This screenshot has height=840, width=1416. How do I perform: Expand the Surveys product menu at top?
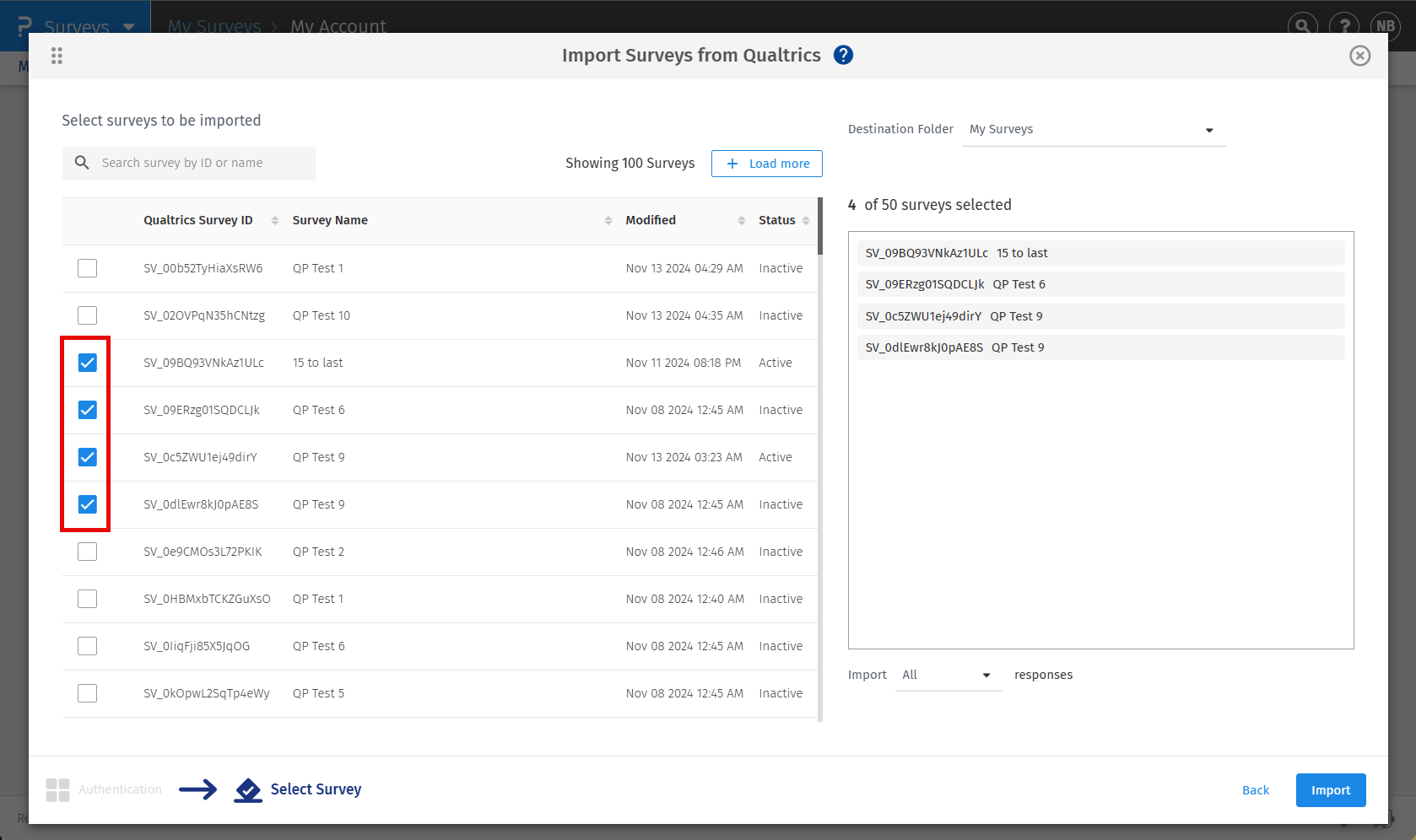(x=129, y=26)
